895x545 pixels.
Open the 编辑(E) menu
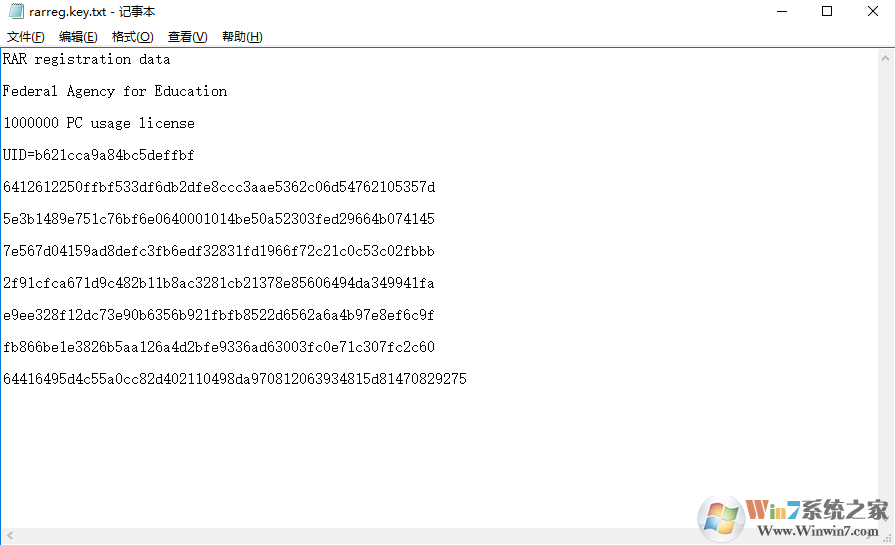tap(78, 37)
